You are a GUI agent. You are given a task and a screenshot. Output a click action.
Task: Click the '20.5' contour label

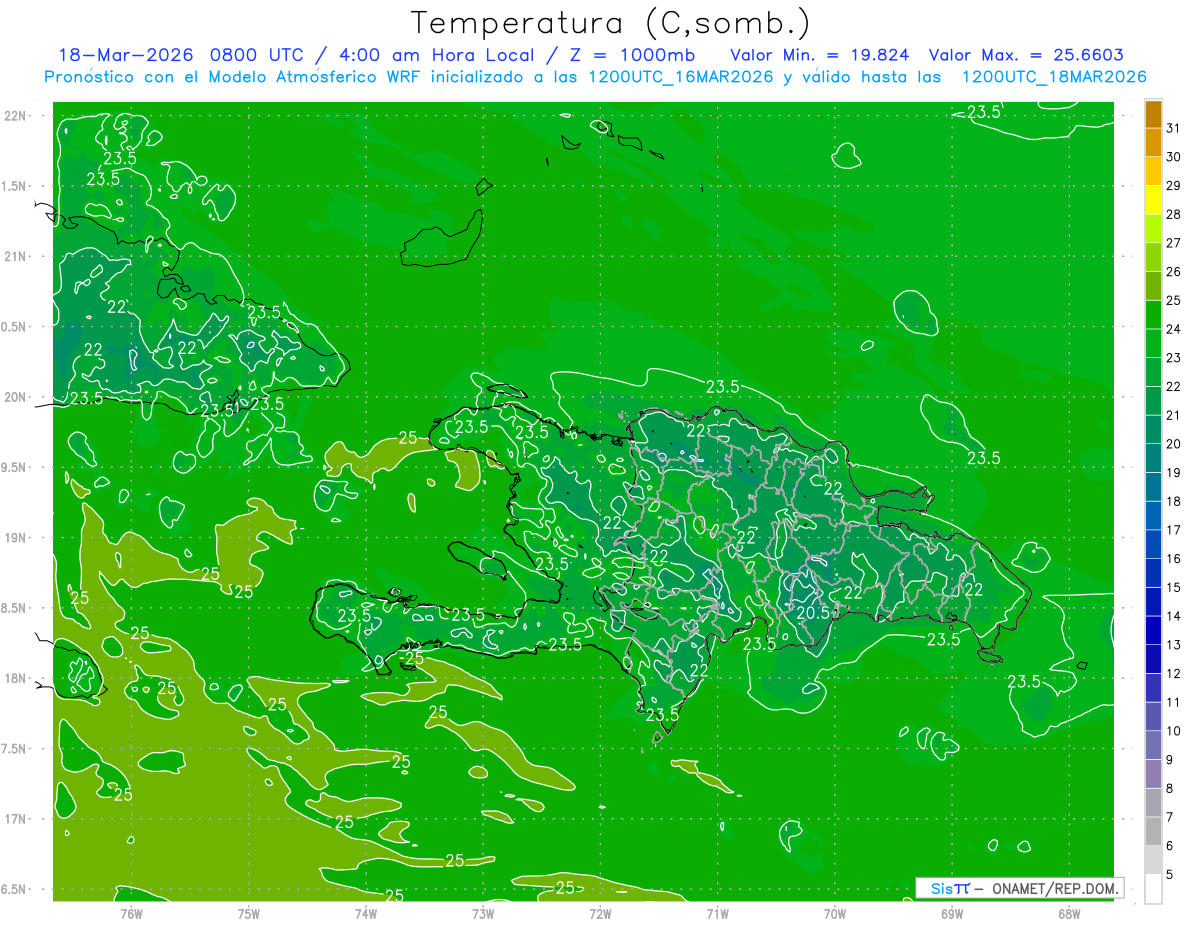click(x=812, y=613)
